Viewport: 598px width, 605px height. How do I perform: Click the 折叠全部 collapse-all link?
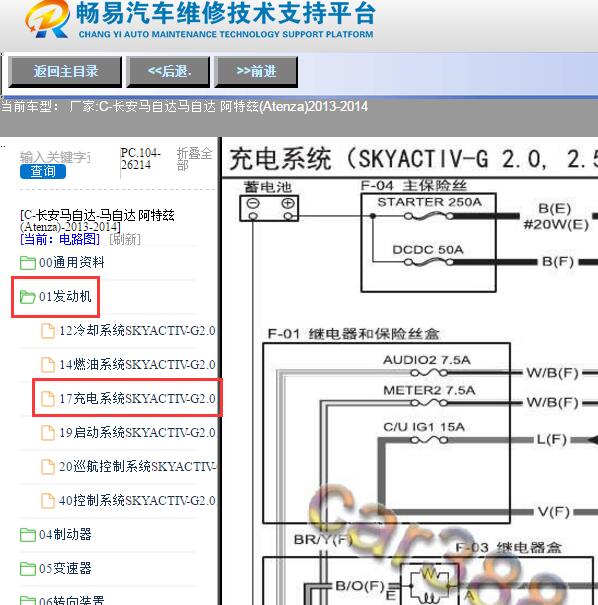(194, 159)
